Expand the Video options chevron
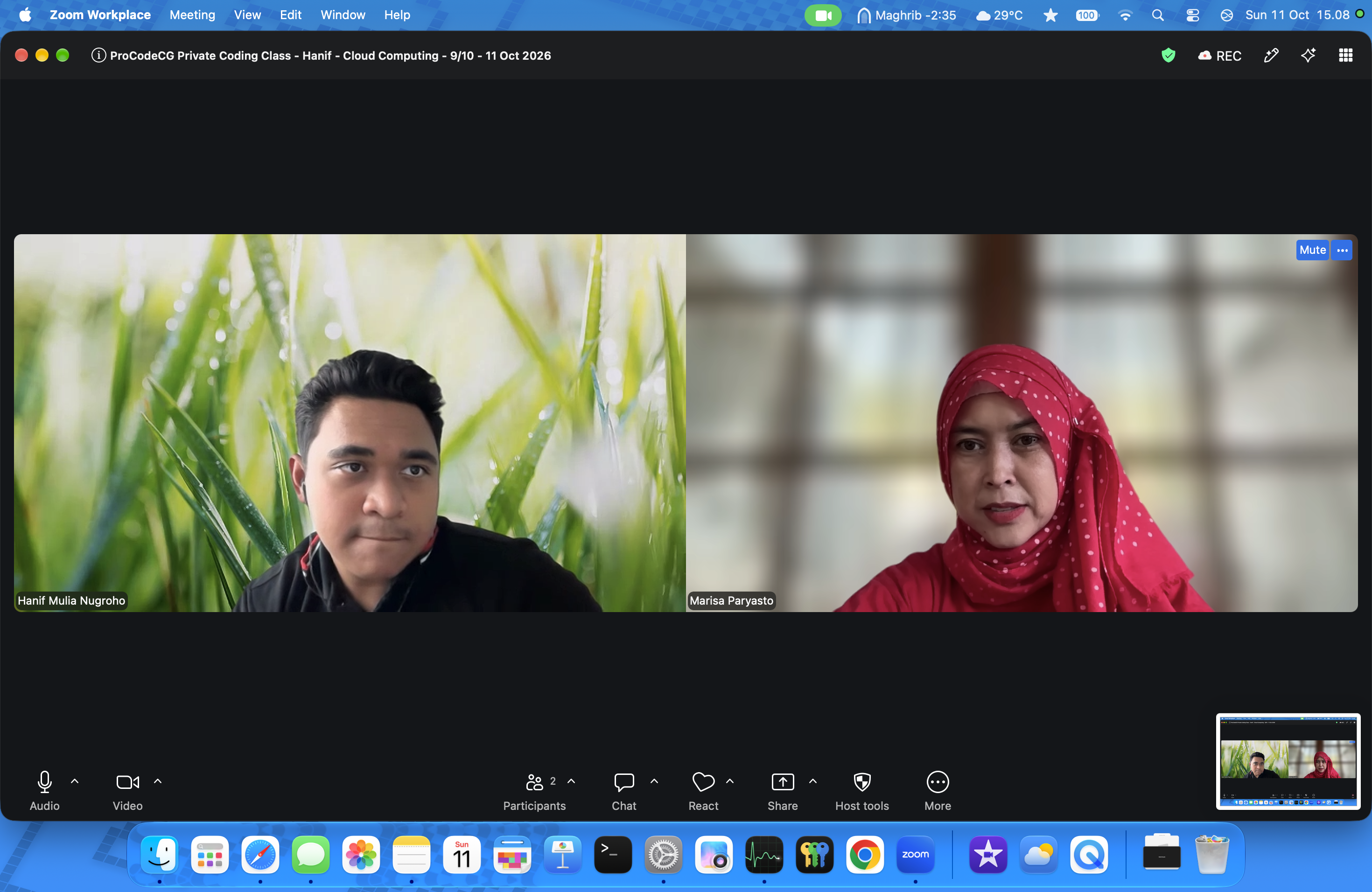The image size is (1372, 892). click(x=157, y=781)
